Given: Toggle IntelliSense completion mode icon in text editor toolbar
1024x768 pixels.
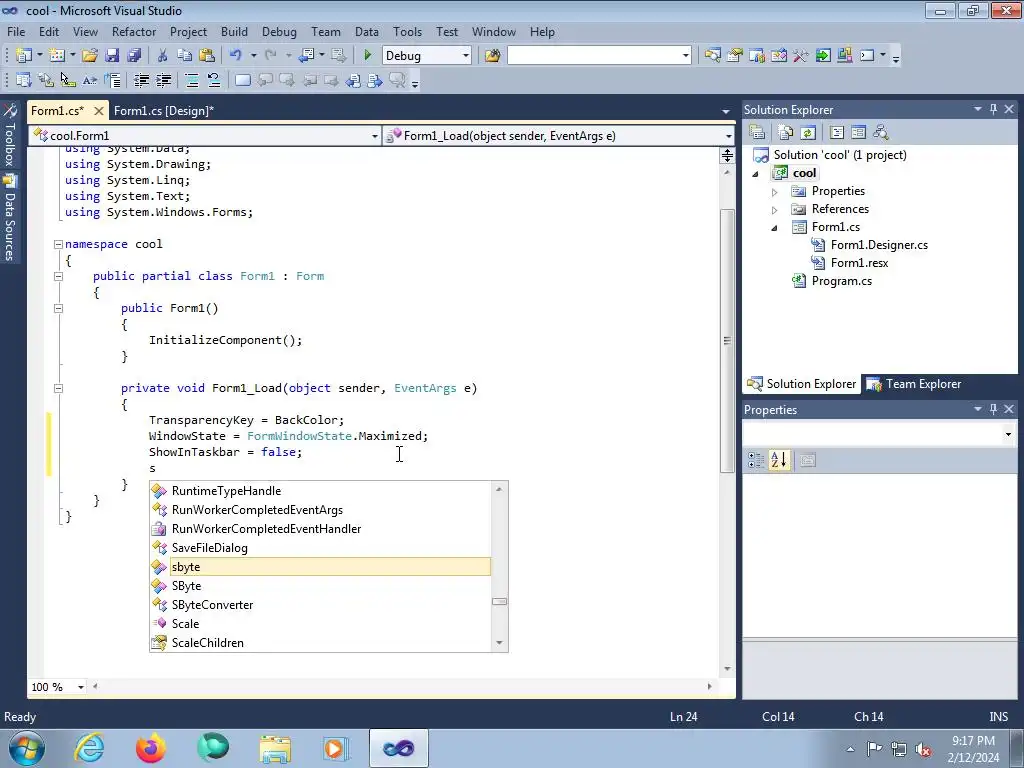Looking at the screenshot, I should pyautogui.click(x=112, y=80).
